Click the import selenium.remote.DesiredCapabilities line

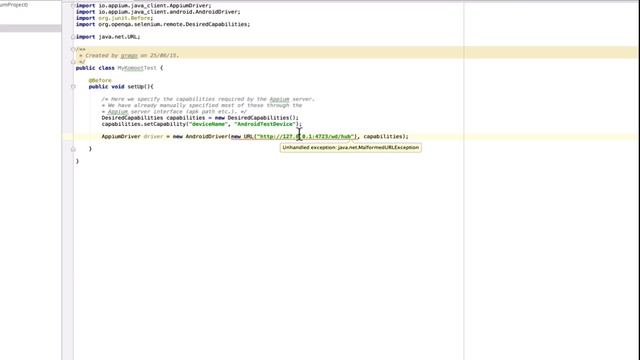(163, 24)
